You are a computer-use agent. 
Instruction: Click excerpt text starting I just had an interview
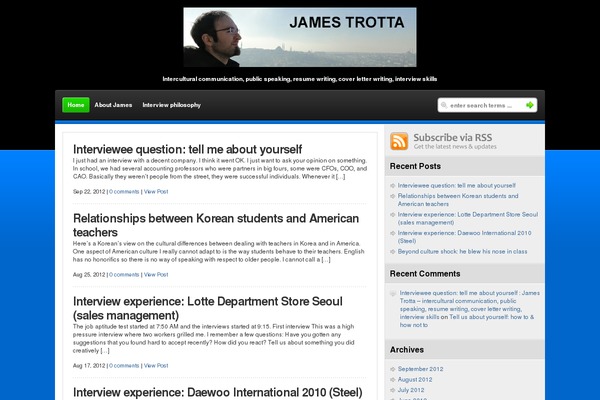(220, 168)
